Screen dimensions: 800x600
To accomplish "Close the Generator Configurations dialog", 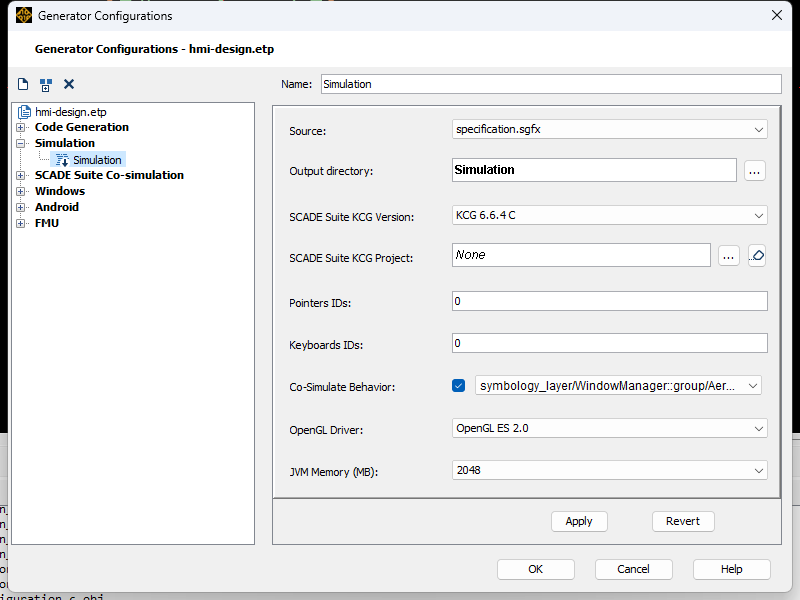I will [777, 15].
